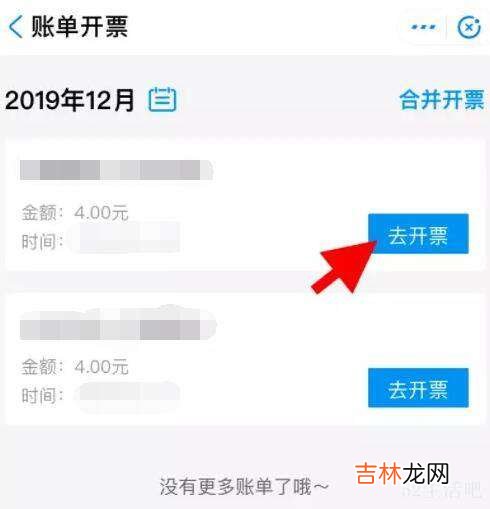
Task: Tap the first bill's 时间 field
Action: click(x=101, y=241)
